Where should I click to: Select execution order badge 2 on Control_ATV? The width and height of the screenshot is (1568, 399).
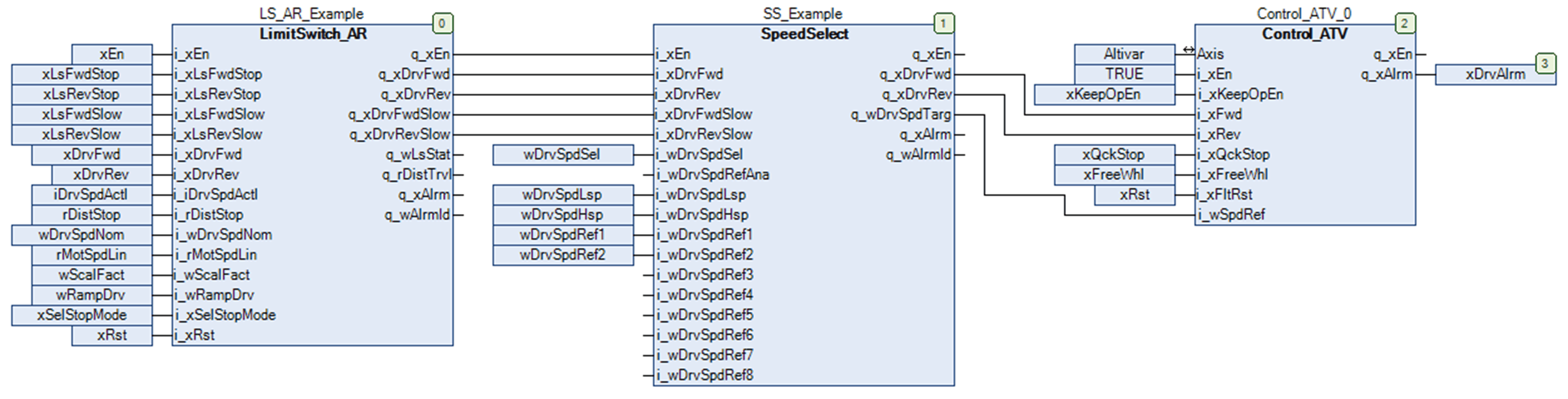(x=1405, y=24)
